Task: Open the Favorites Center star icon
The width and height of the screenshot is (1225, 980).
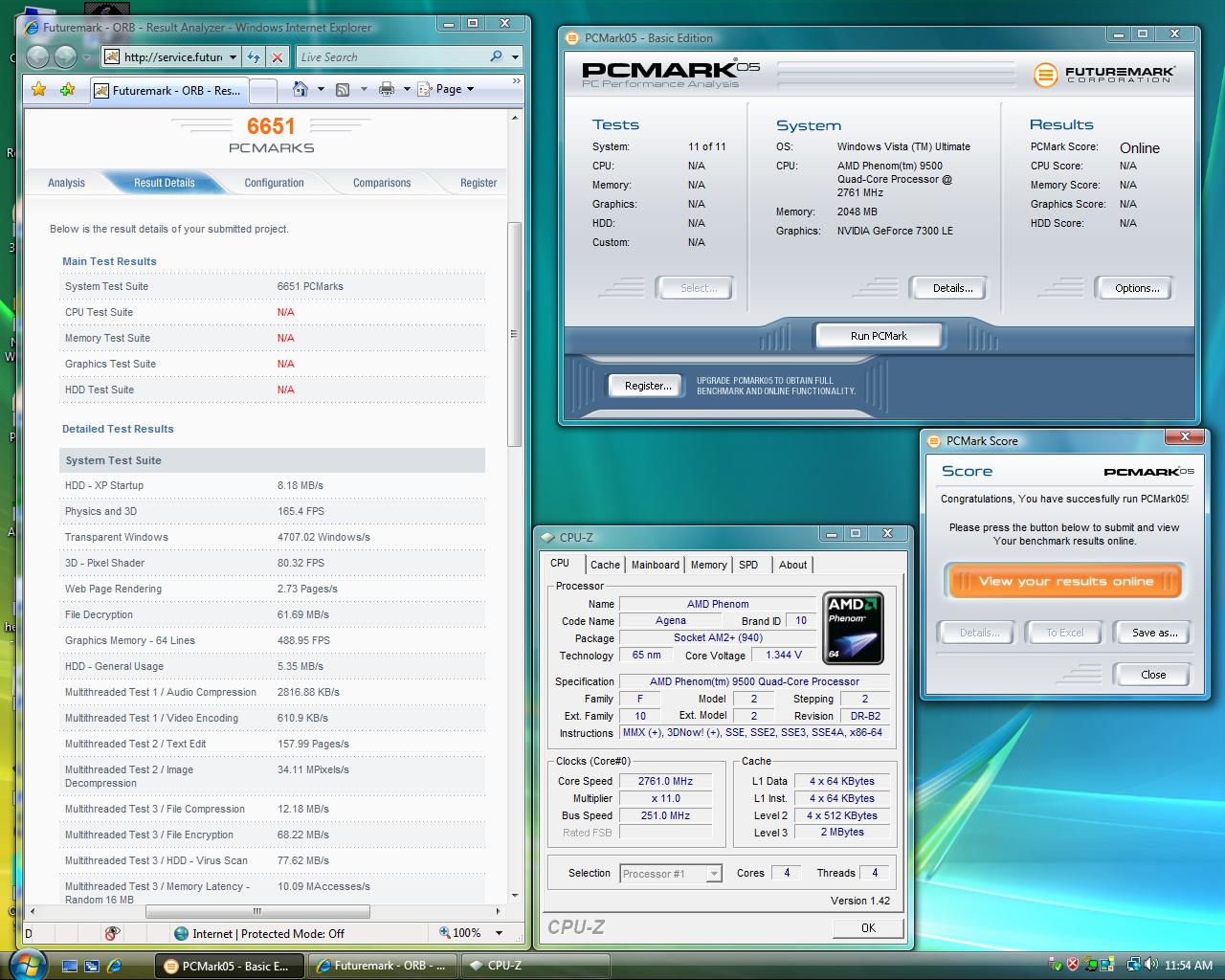Action: click(39, 89)
